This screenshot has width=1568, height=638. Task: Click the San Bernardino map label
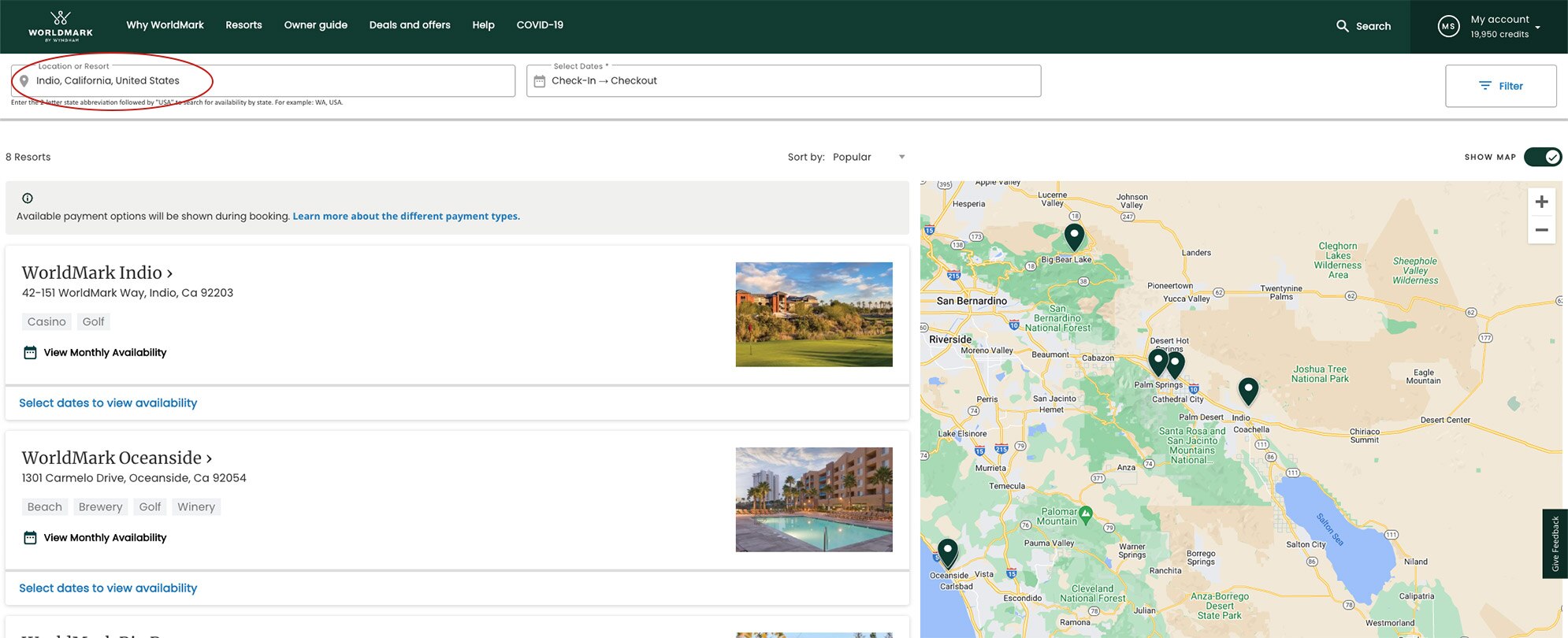point(972,301)
